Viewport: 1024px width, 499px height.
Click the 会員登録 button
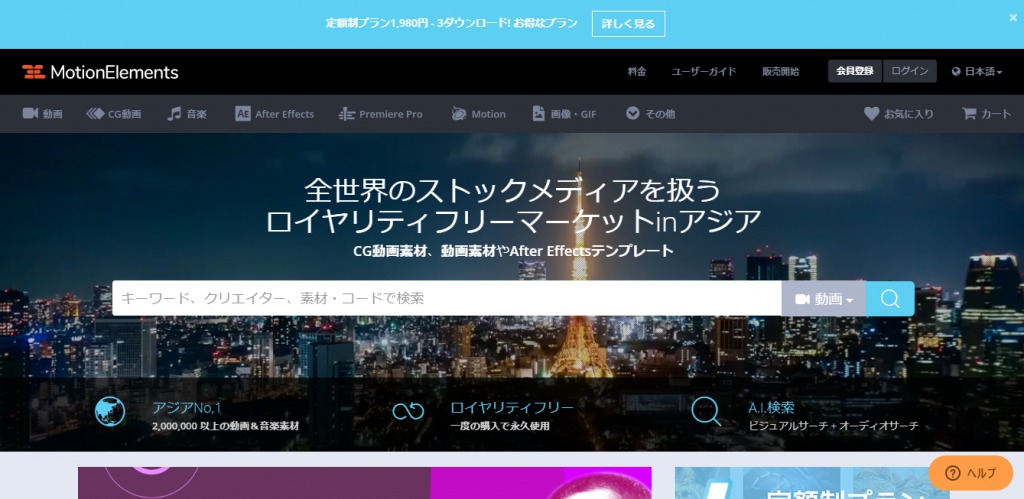tap(855, 71)
